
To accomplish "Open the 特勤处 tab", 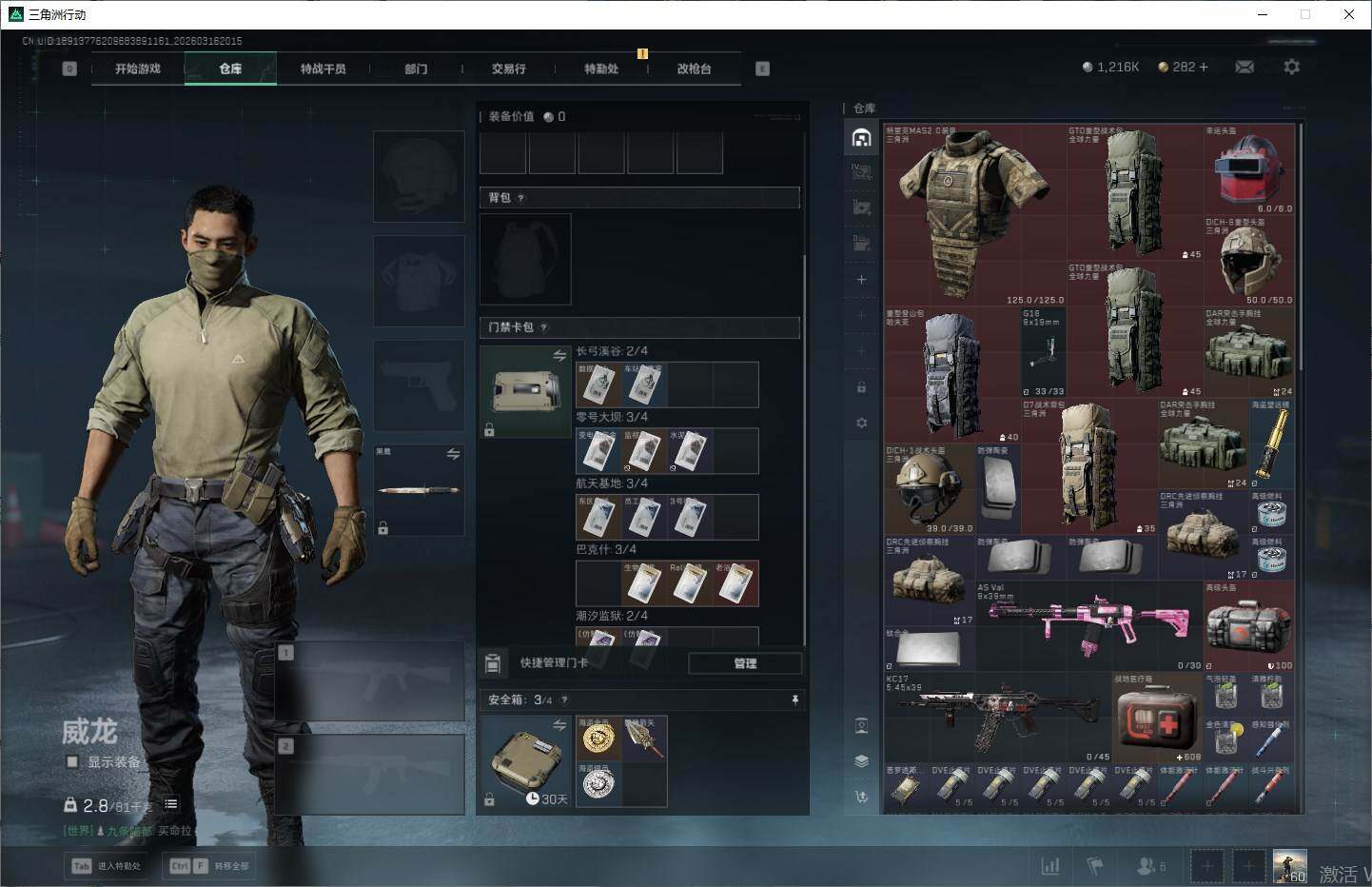I will 601,69.
